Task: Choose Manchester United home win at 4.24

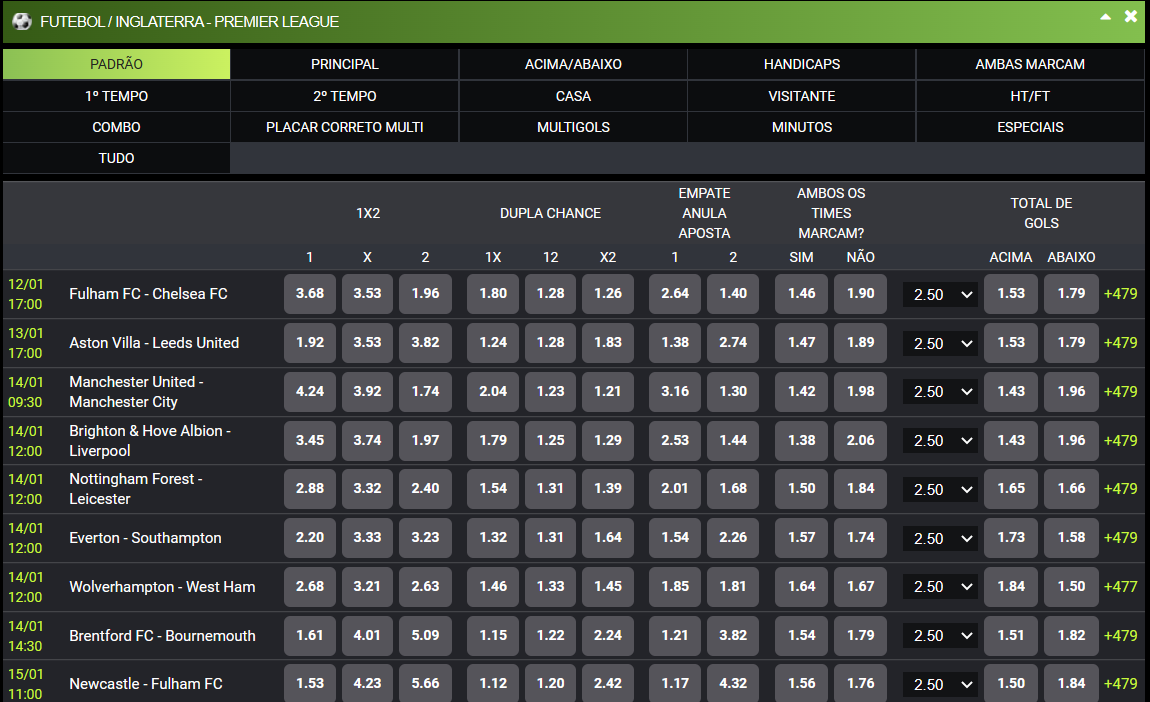Action: point(310,392)
